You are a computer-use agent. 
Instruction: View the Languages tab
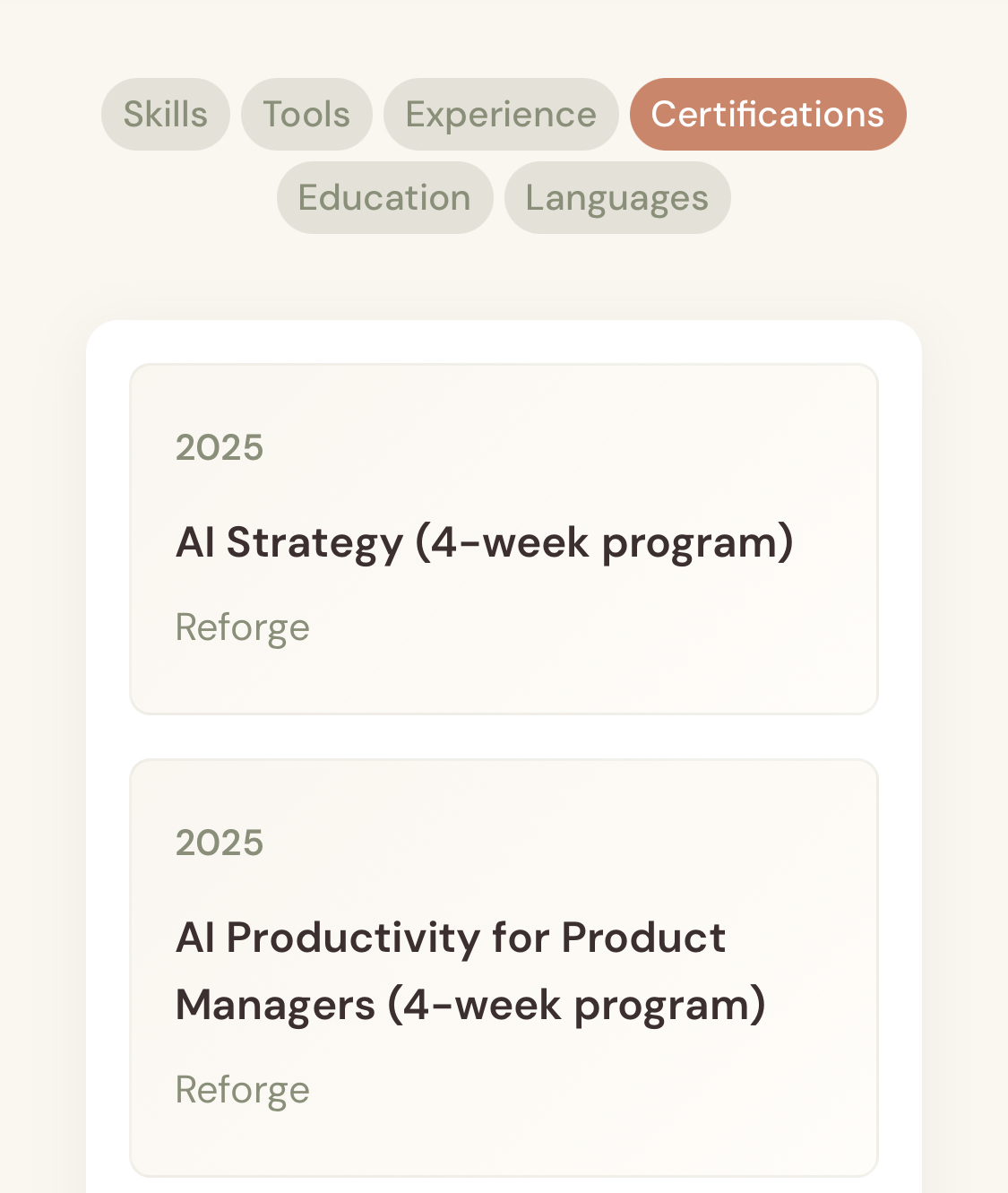(617, 198)
